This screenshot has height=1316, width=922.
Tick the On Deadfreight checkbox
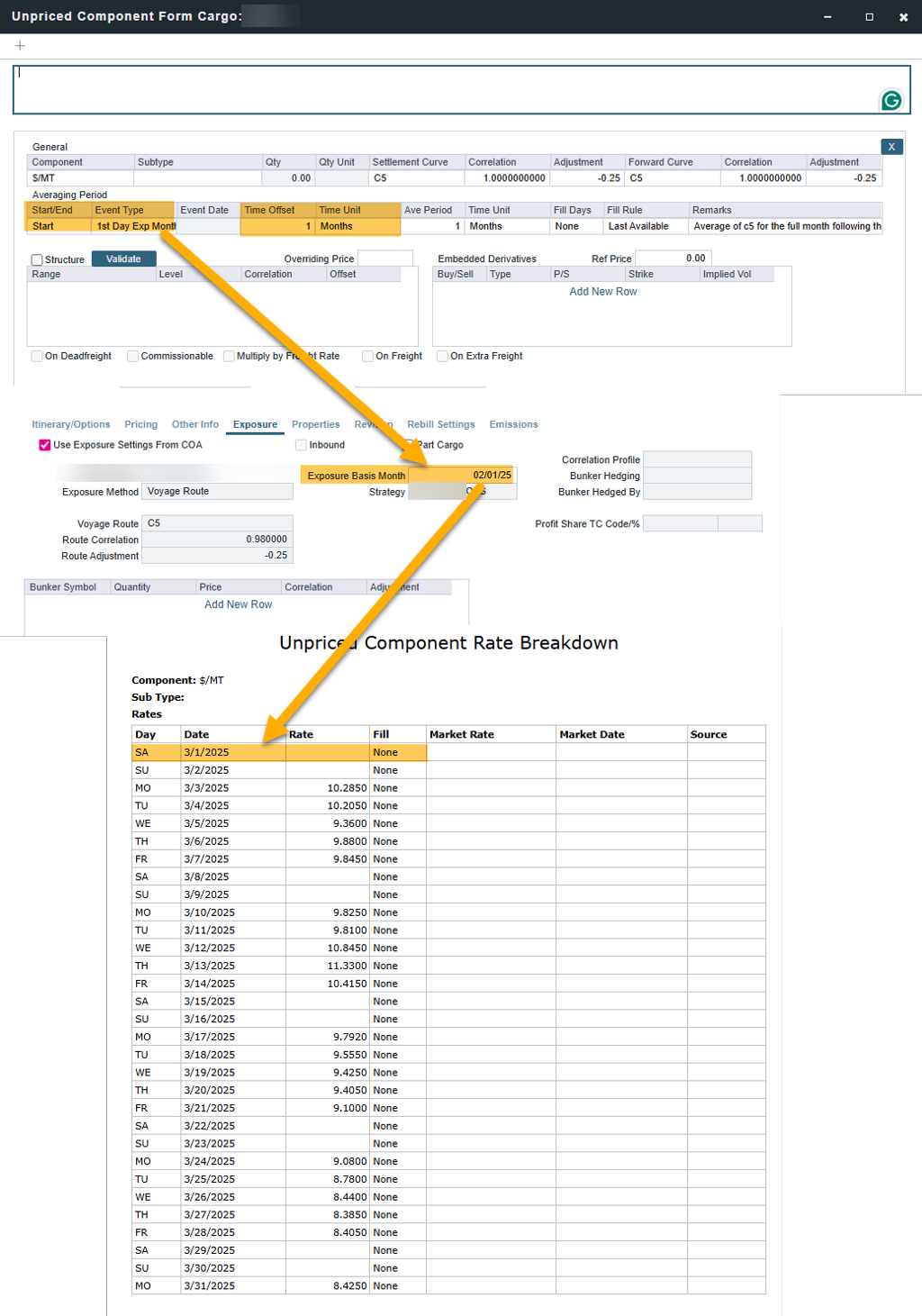(x=38, y=357)
